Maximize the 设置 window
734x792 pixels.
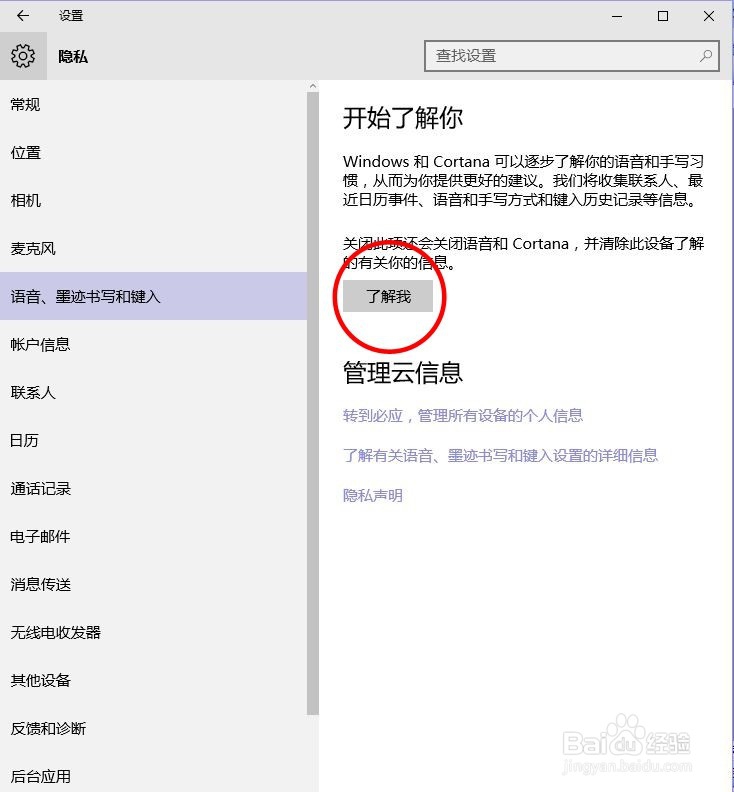pyautogui.click(x=663, y=16)
